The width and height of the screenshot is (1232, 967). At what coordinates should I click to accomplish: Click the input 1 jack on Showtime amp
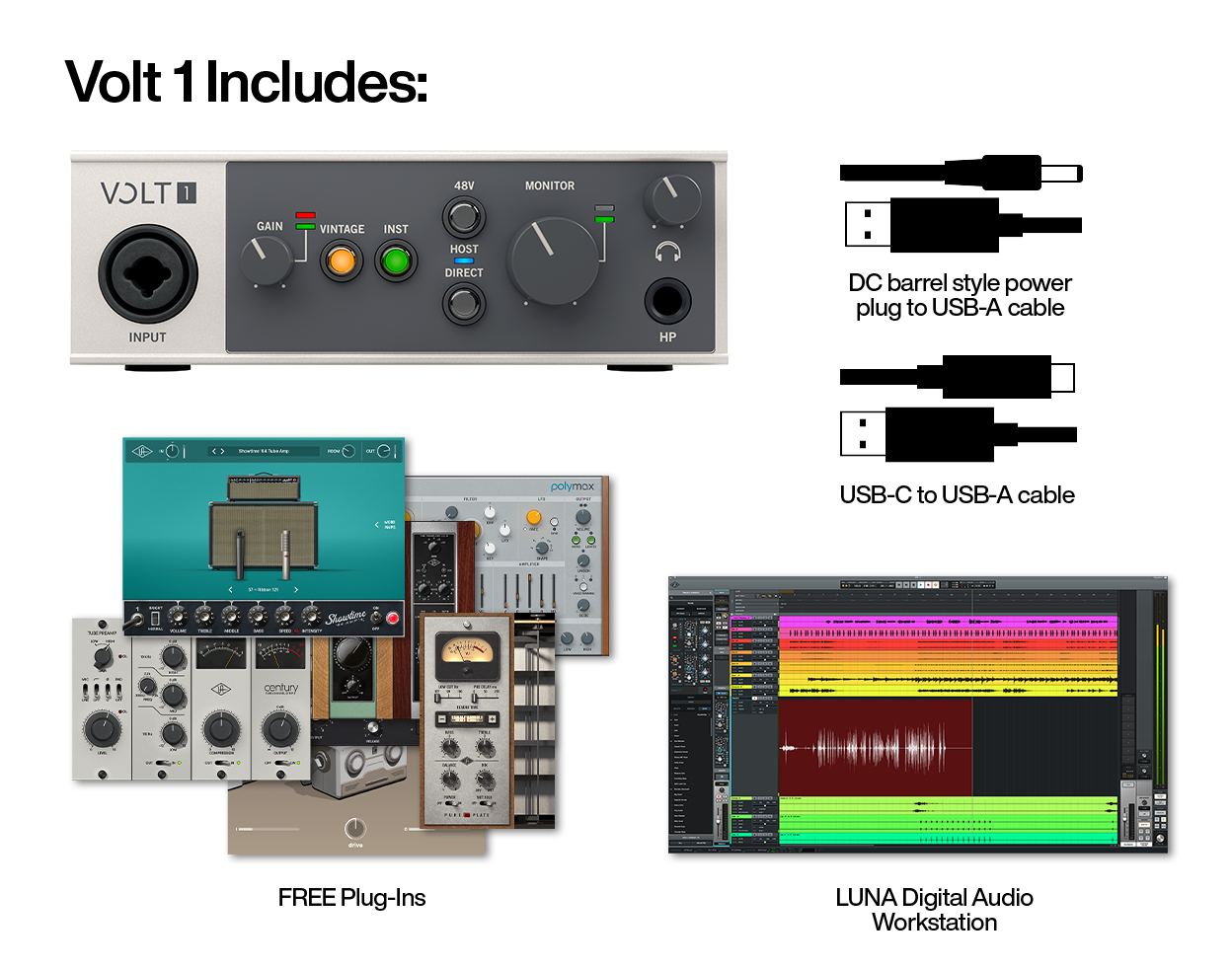(x=138, y=619)
